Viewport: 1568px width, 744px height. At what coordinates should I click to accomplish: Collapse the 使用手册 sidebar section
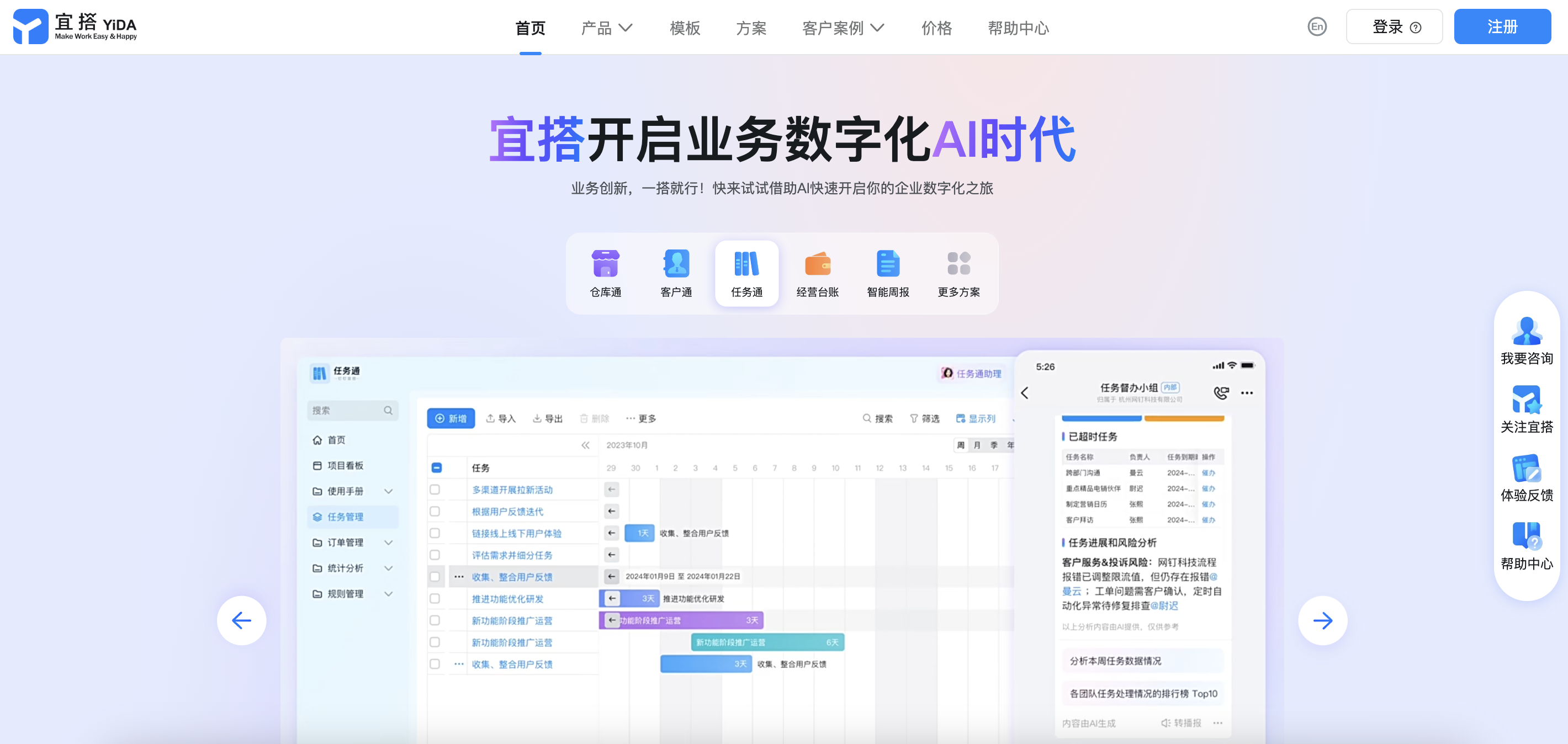click(x=390, y=491)
